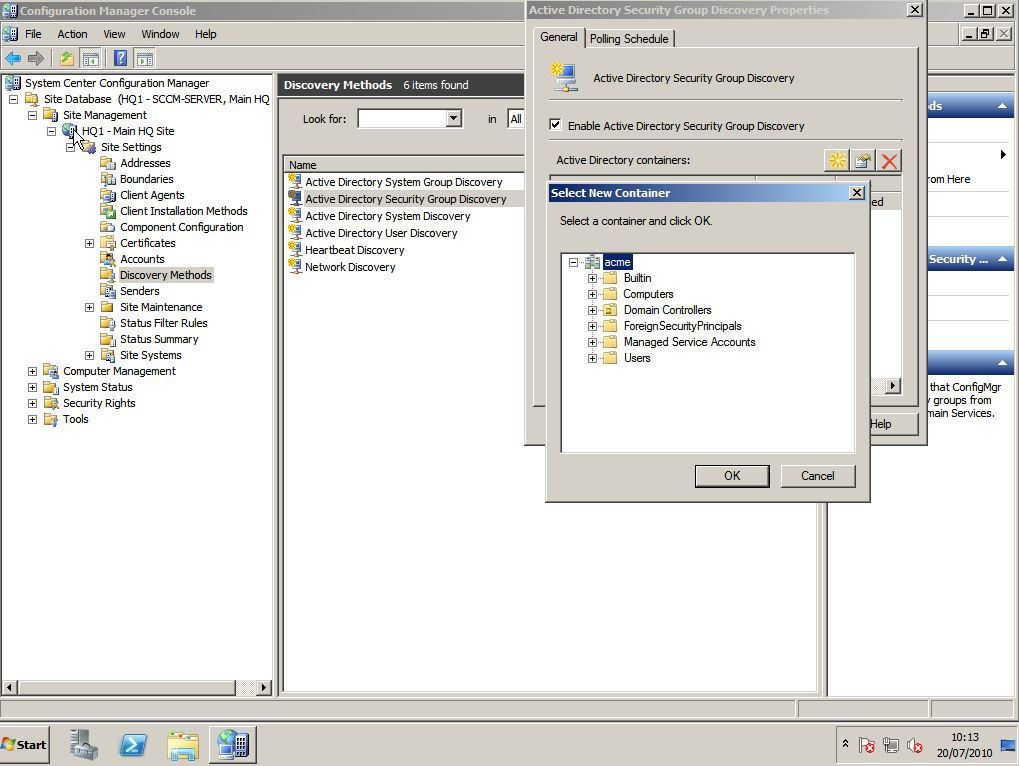Expand the Computers container
The image size is (1019, 766).
click(x=592, y=294)
